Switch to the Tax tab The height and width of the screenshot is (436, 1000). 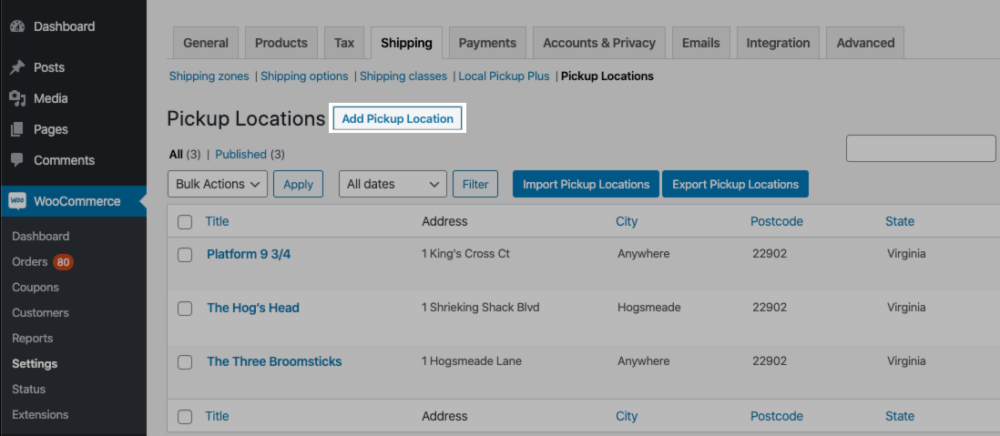(x=344, y=43)
